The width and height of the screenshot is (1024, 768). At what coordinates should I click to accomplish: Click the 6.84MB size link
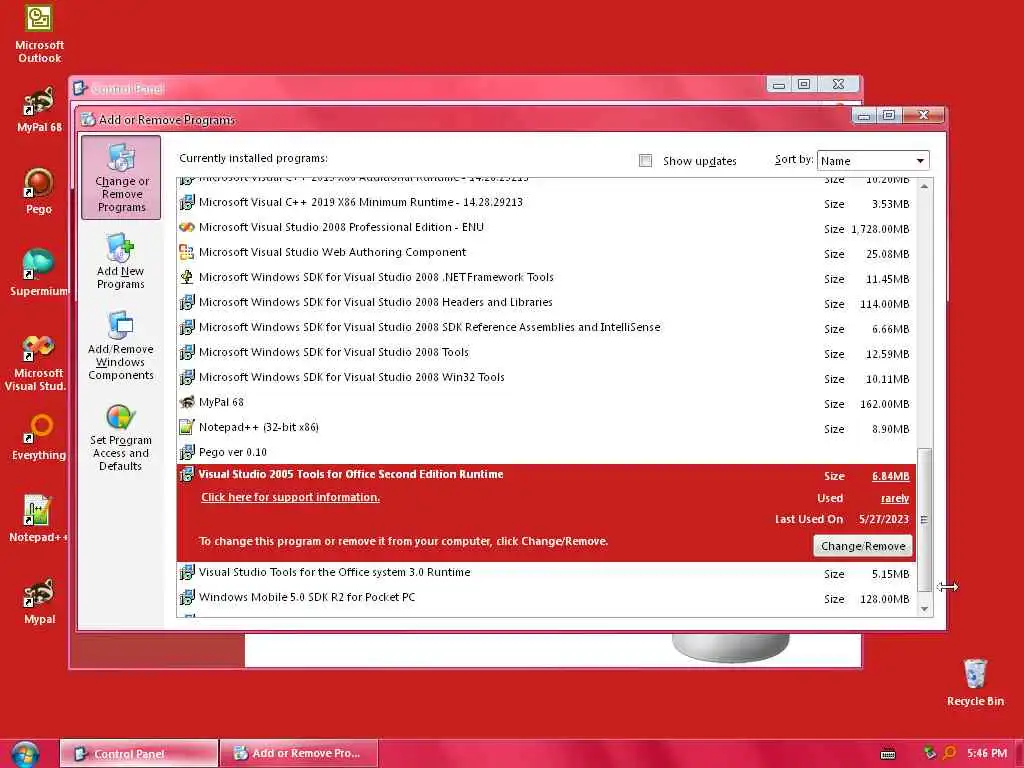point(890,477)
